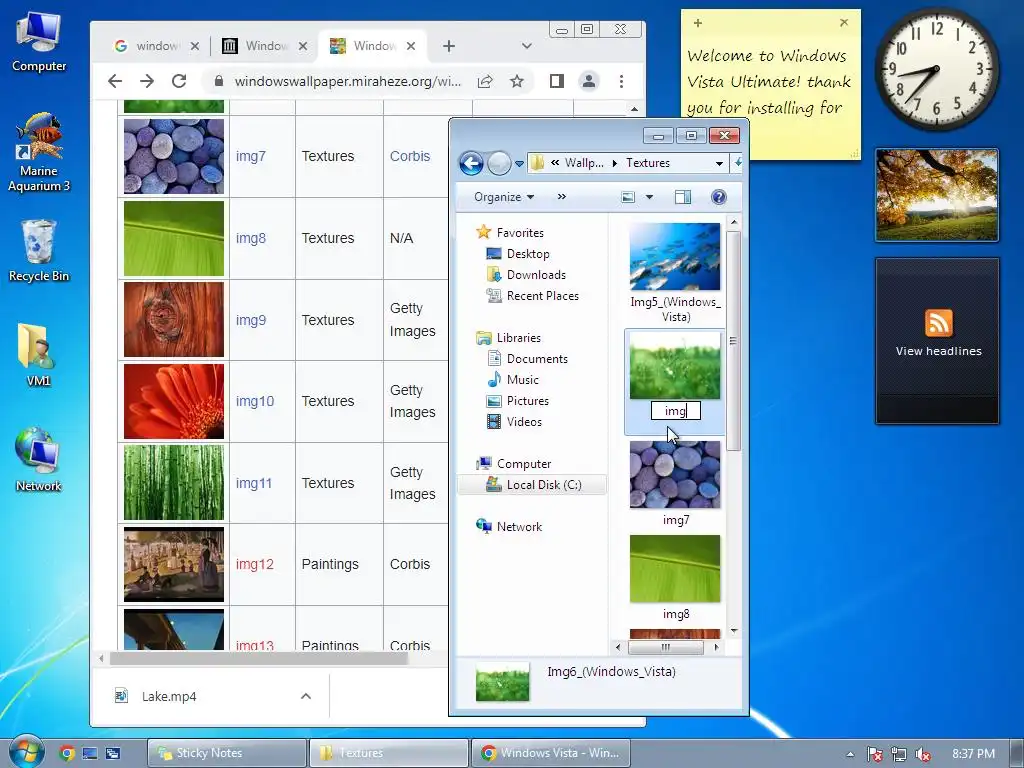Screen dimensions: 1024x768
Task: Click Explorer back button
Action: tap(471, 163)
